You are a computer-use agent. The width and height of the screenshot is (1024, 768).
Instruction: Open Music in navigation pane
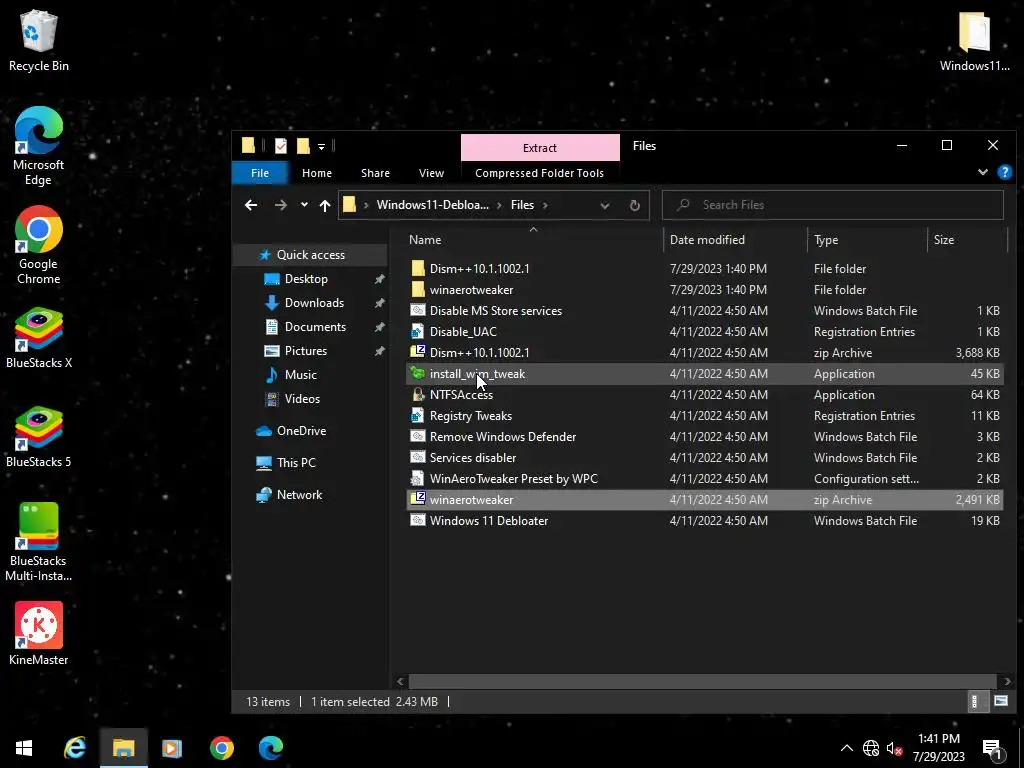point(300,375)
